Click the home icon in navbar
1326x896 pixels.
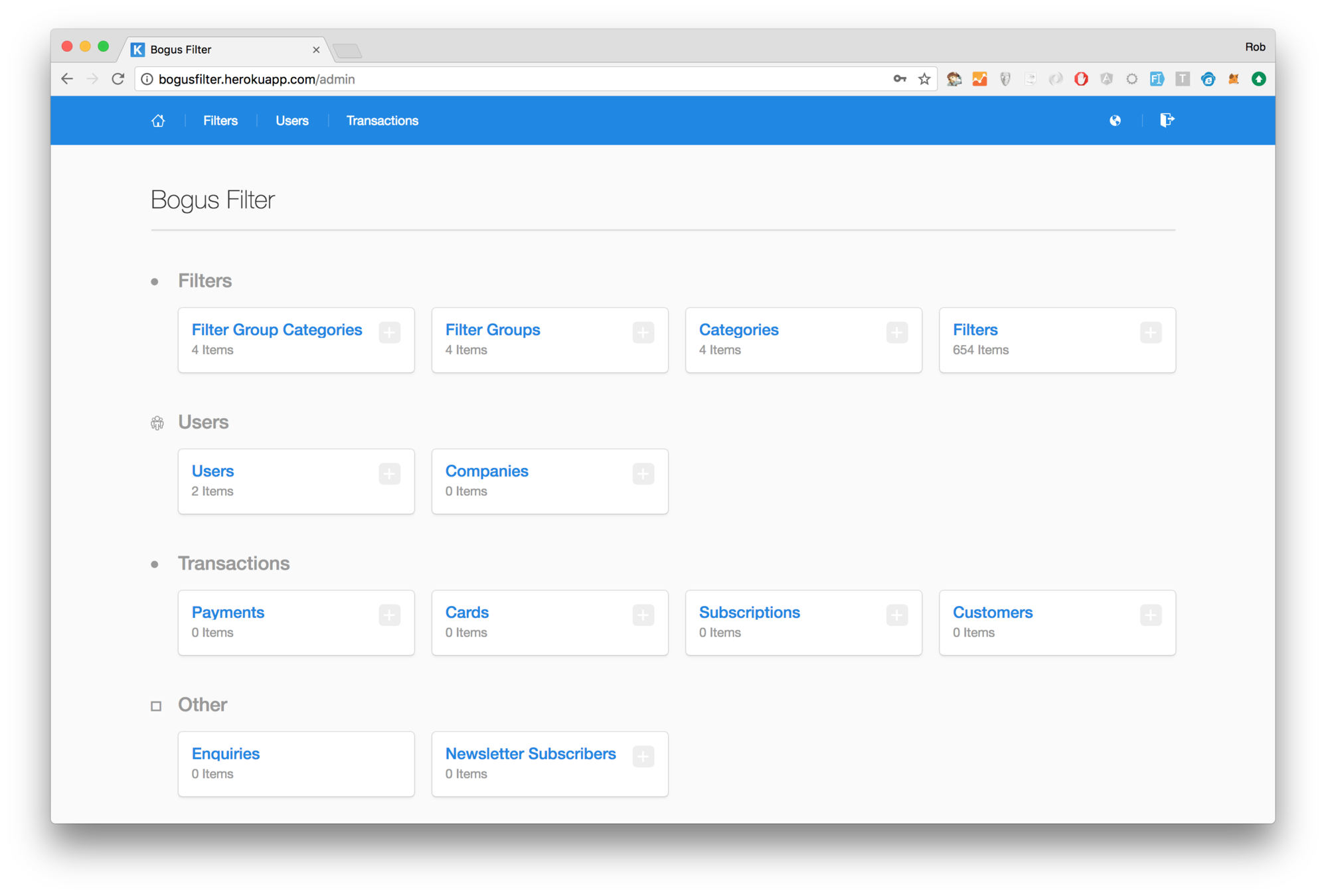pos(158,121)
